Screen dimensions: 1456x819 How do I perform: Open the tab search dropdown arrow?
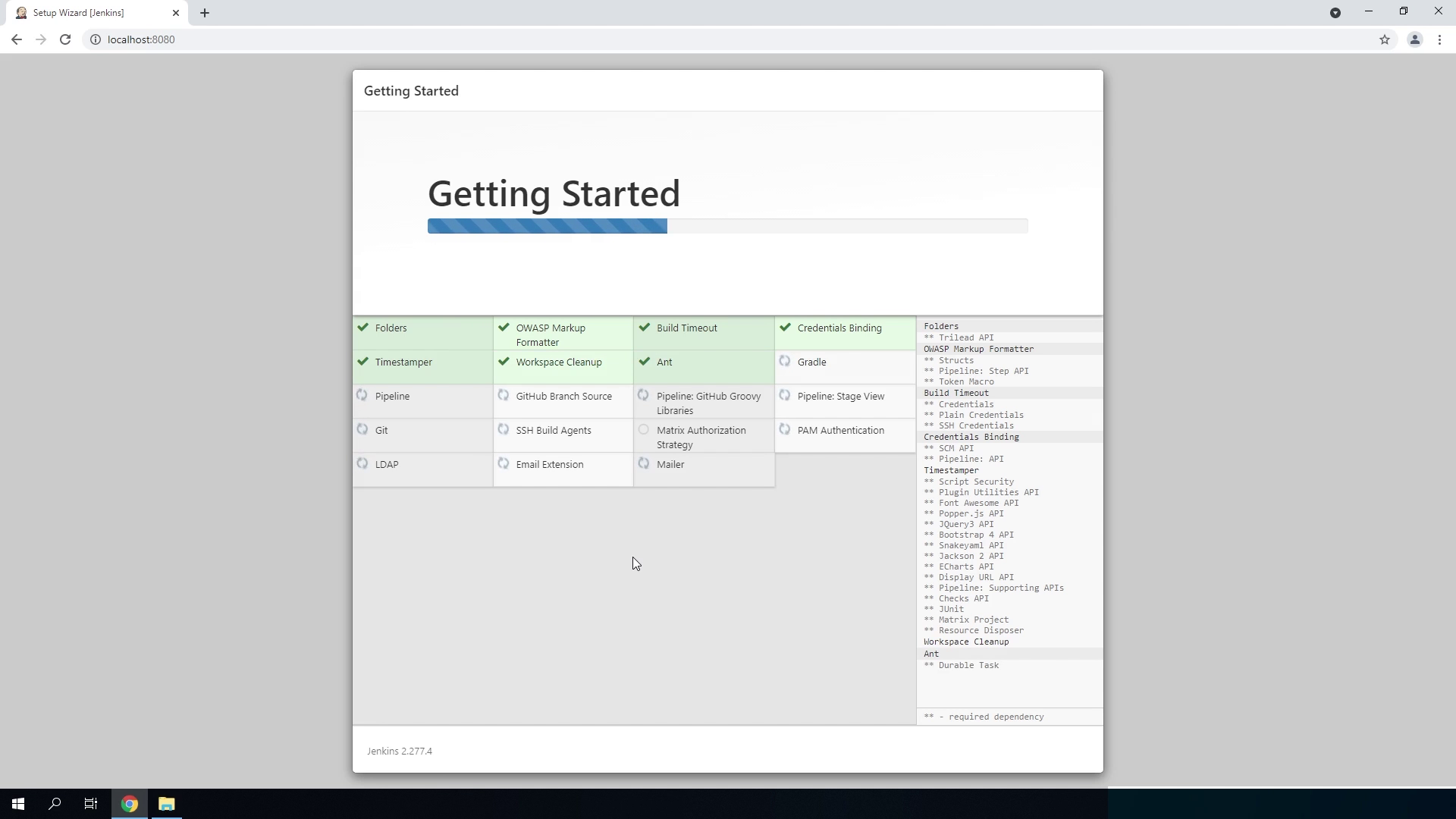(1335, 13)
